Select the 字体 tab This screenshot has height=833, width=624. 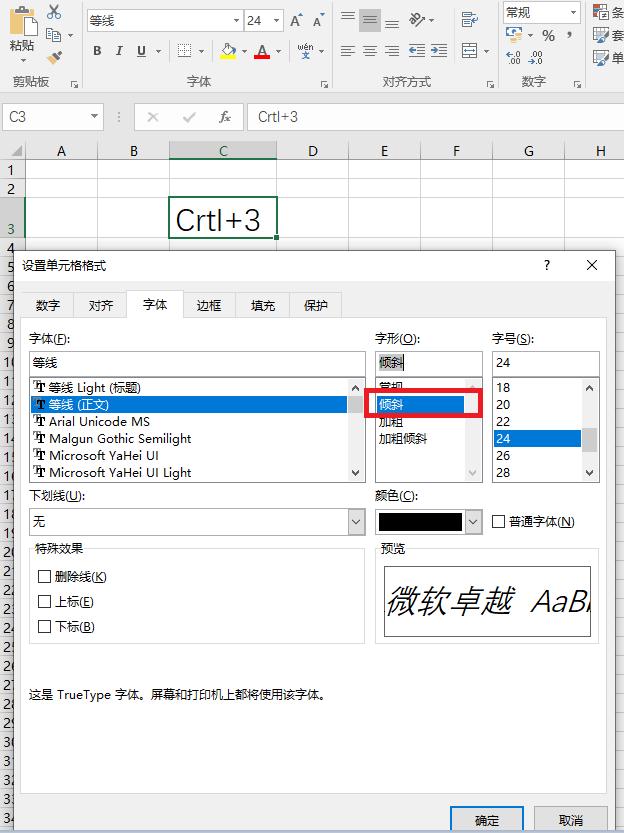point(155,304)
